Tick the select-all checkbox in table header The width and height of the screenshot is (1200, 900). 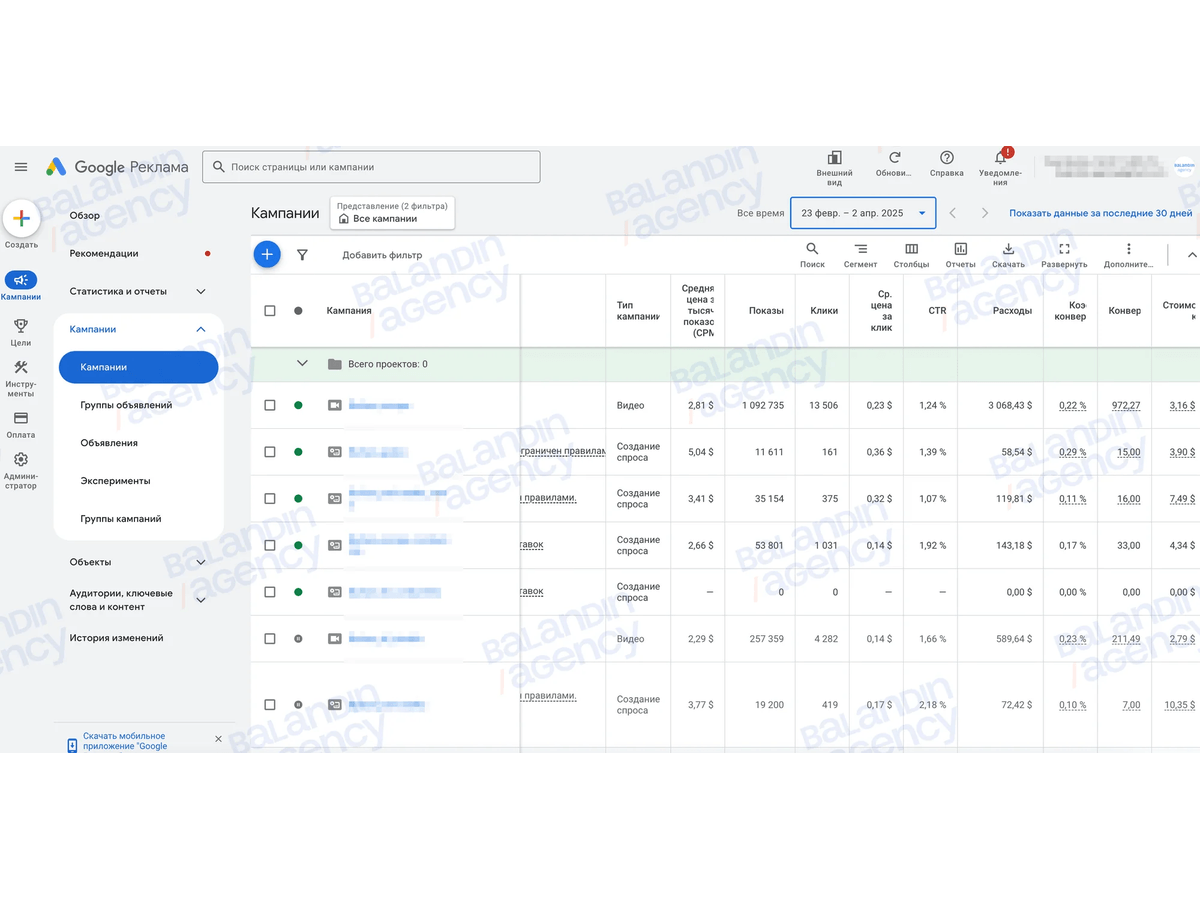click(270, 311)
